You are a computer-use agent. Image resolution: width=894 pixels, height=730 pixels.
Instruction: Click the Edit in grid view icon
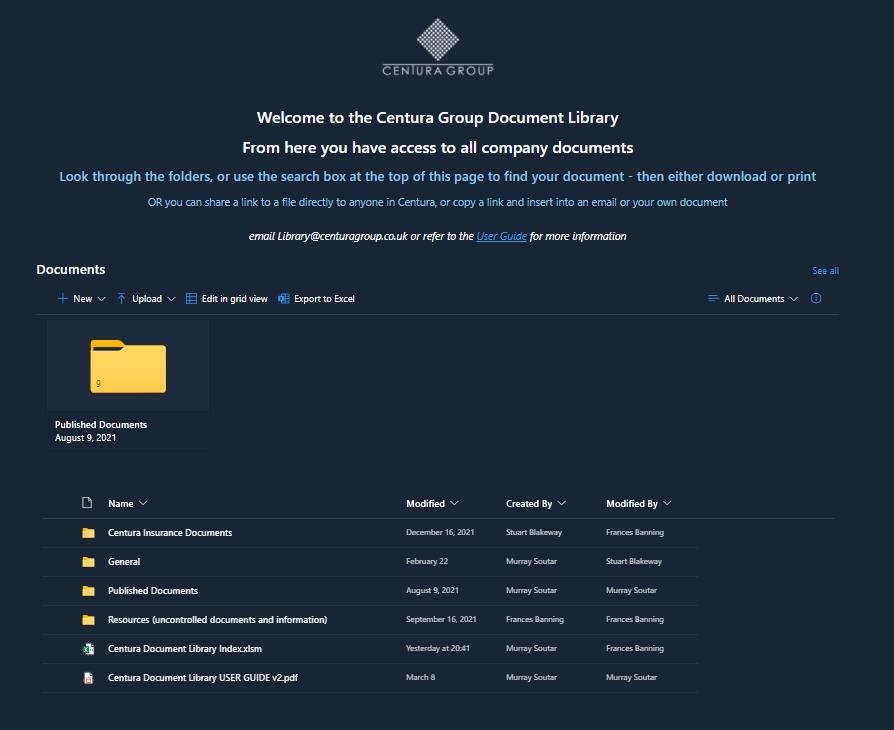[192, 299]
